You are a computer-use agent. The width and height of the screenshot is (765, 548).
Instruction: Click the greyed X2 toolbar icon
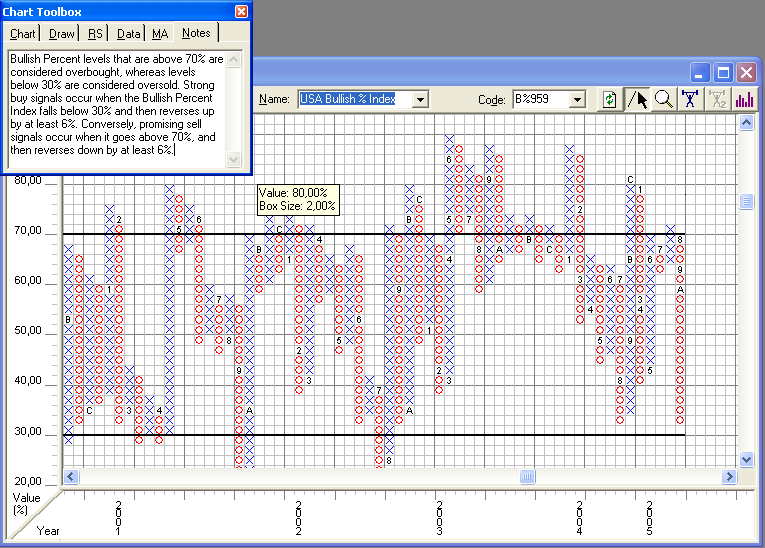[717, 99]
